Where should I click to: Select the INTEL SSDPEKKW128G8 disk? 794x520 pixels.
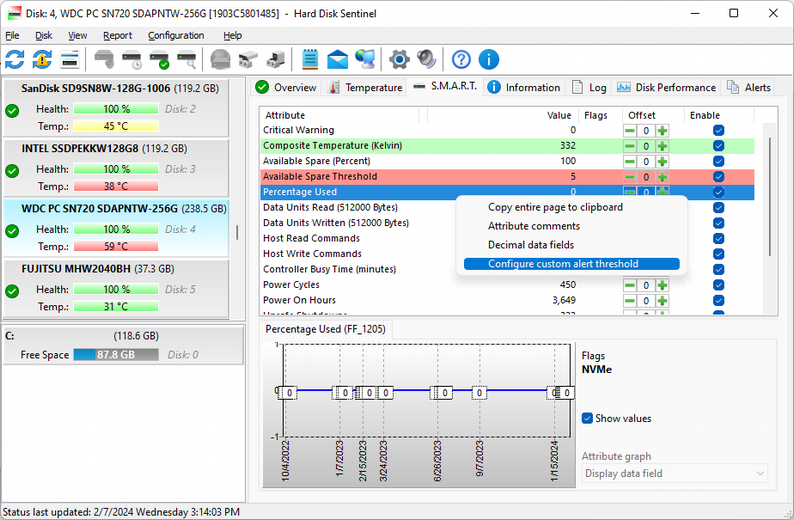pos(116,168)
